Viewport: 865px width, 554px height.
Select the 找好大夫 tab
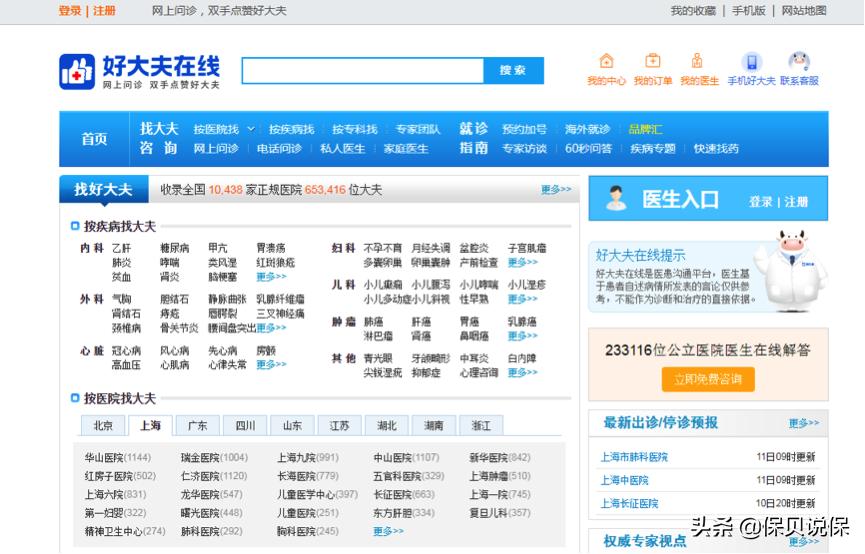104,189
